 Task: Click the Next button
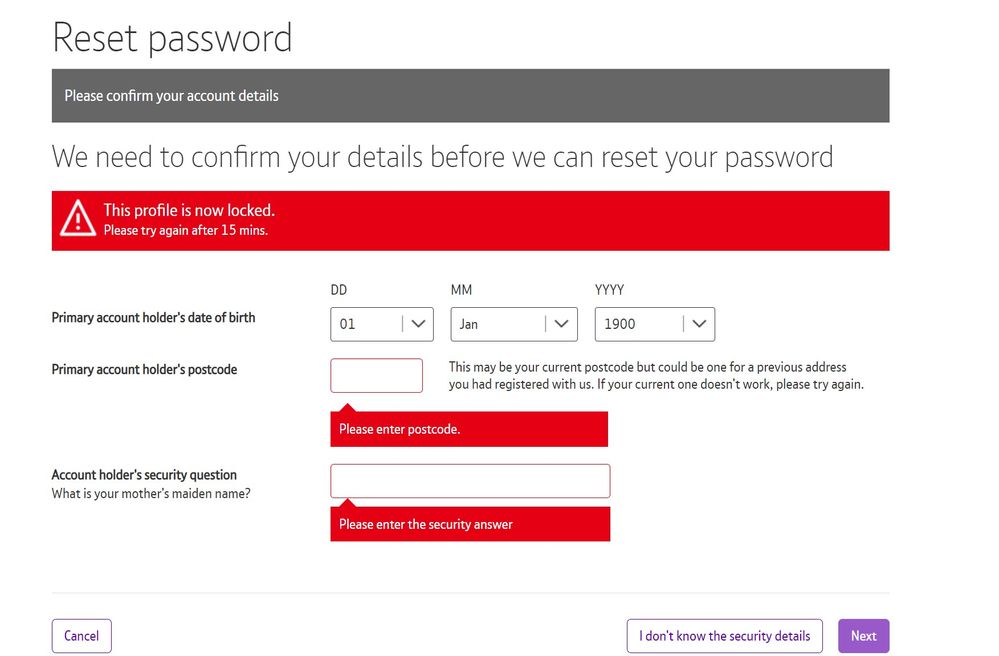pos(863,635)
